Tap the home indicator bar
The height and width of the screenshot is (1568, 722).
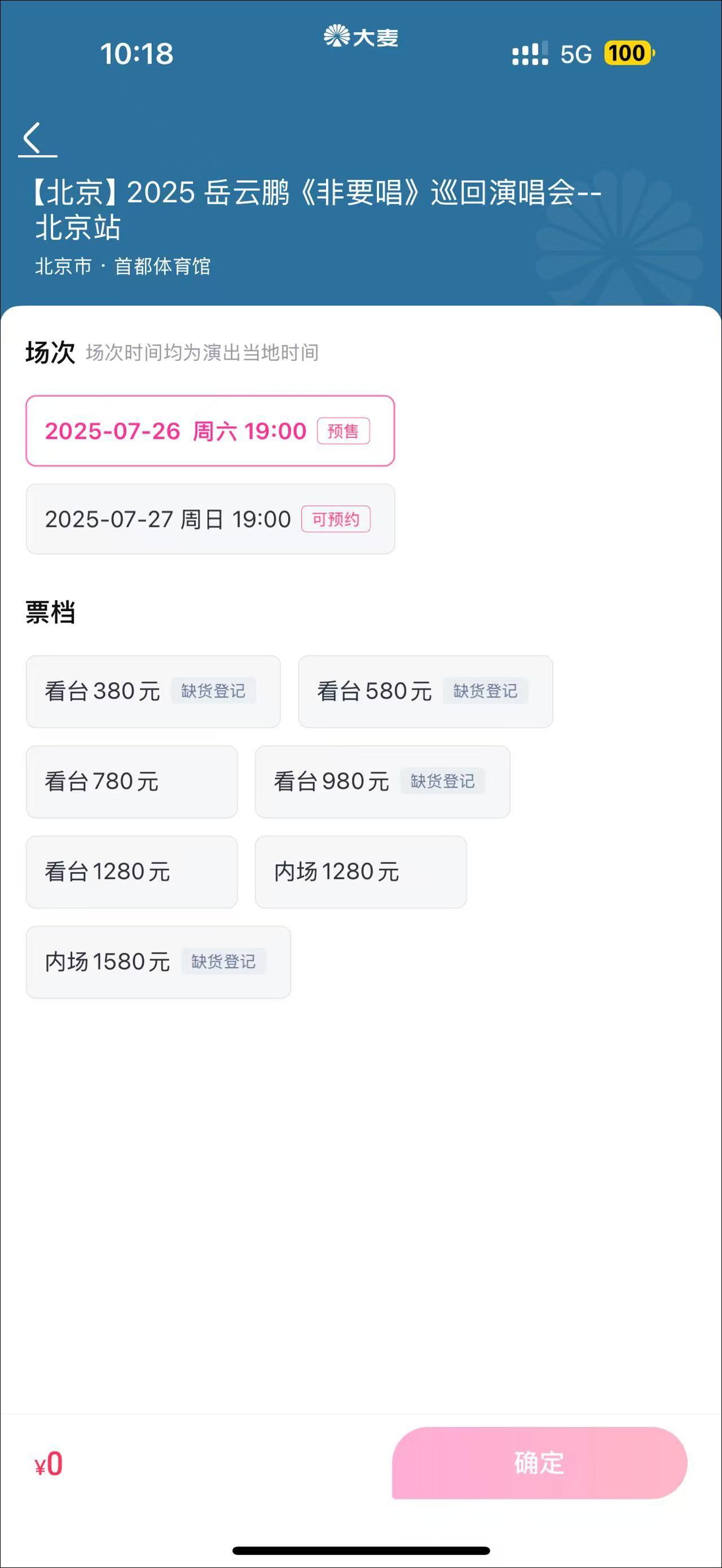pos(361,1550)
